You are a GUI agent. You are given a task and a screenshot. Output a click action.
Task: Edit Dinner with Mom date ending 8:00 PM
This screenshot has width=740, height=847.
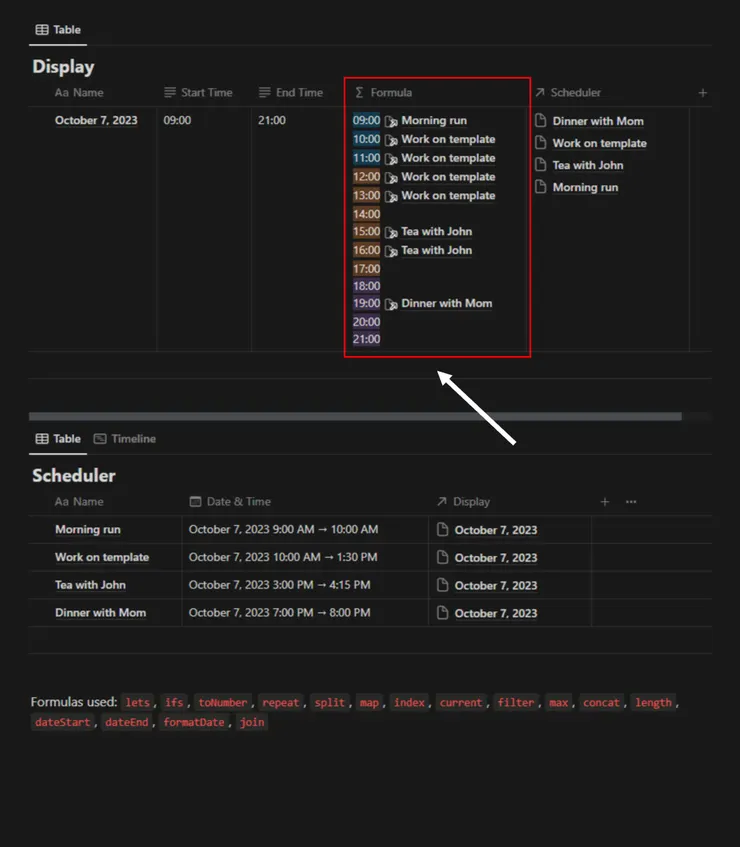[x=279, y=613]
